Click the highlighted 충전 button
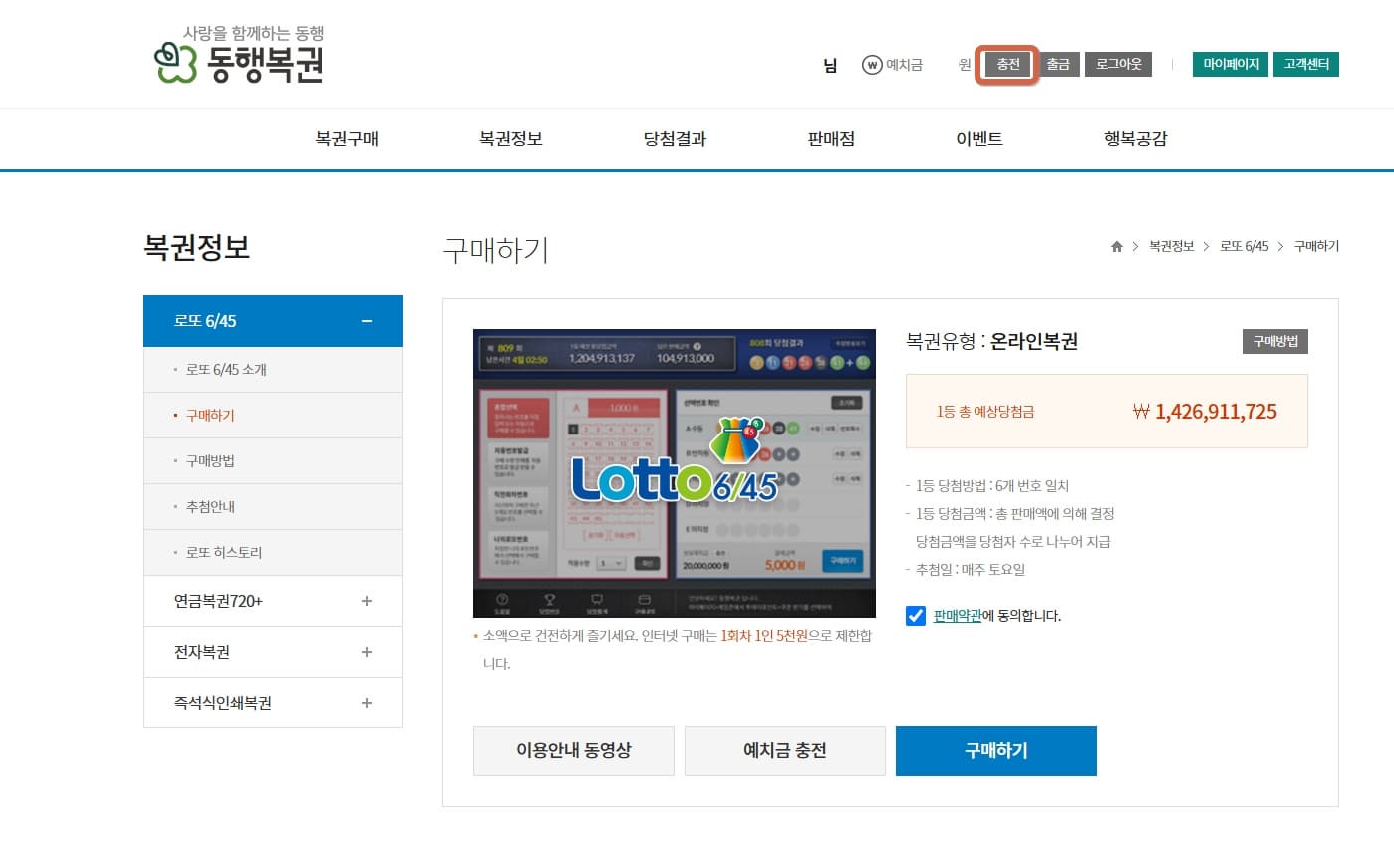The width and height of the screenshot is (1394, 868). 1006,64
